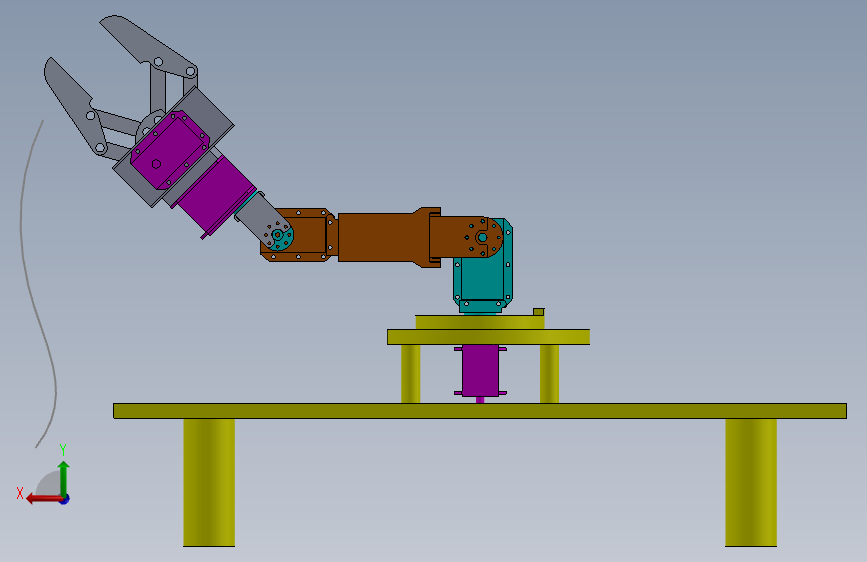Select right short yellow standoff post
This screenshot has height=562, width=867.
pyautogui.click(x=549, y=373)
